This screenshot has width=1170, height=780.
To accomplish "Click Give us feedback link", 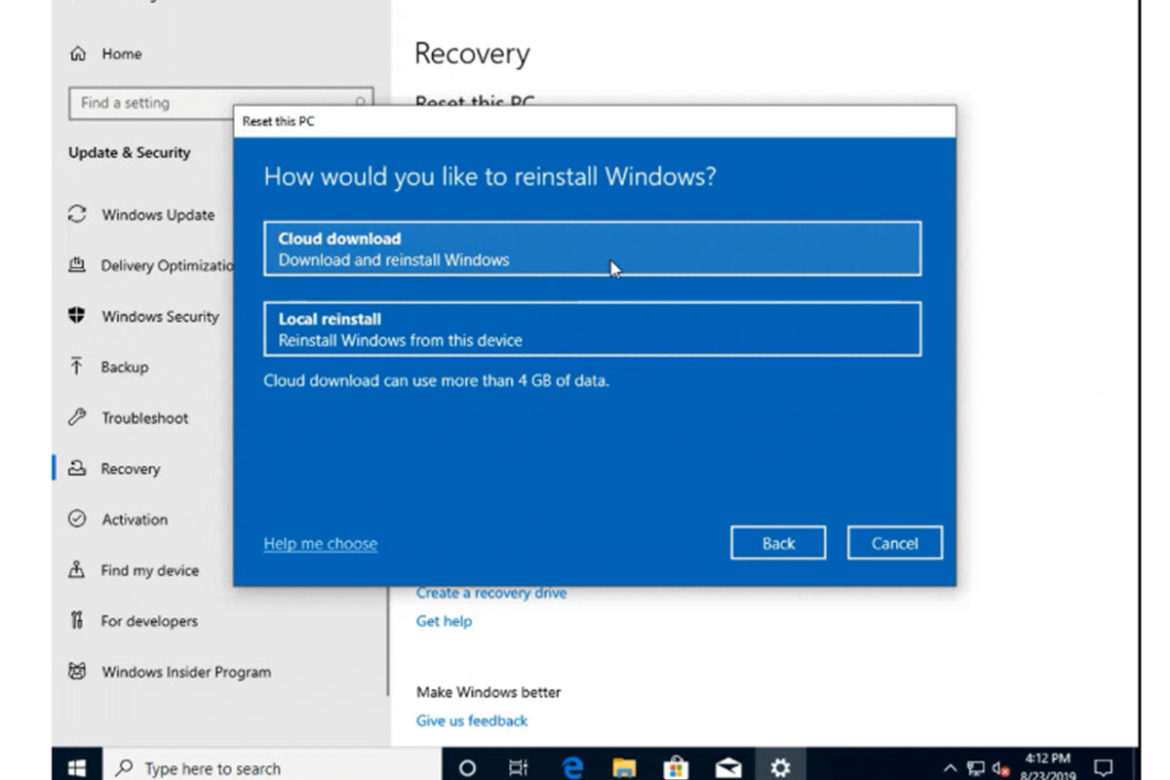I will point(472,720).
